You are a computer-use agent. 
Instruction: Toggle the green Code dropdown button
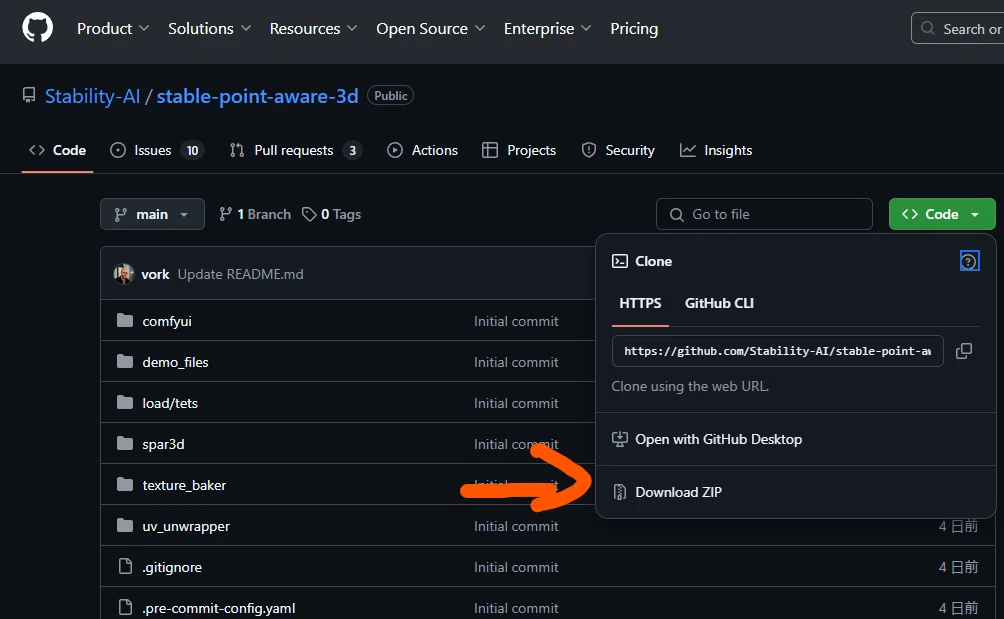pos(942,214)
